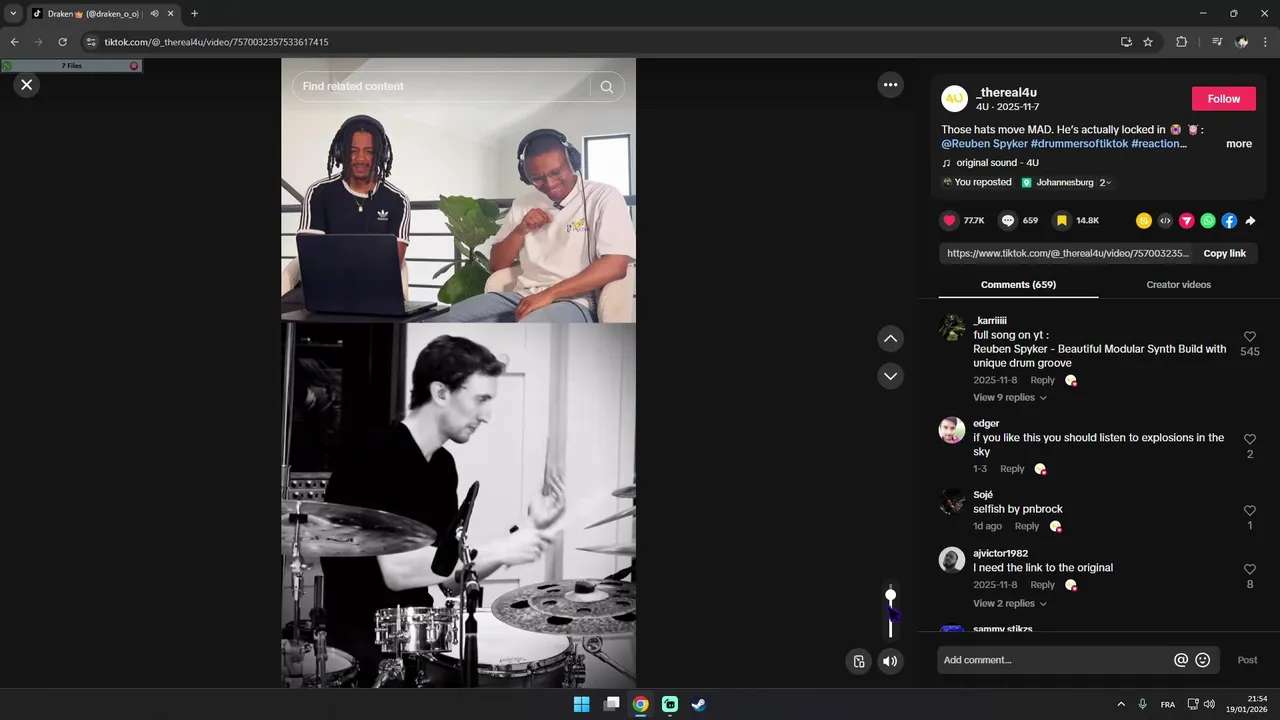Open the _thereal4u username link

pos(1006,93)
